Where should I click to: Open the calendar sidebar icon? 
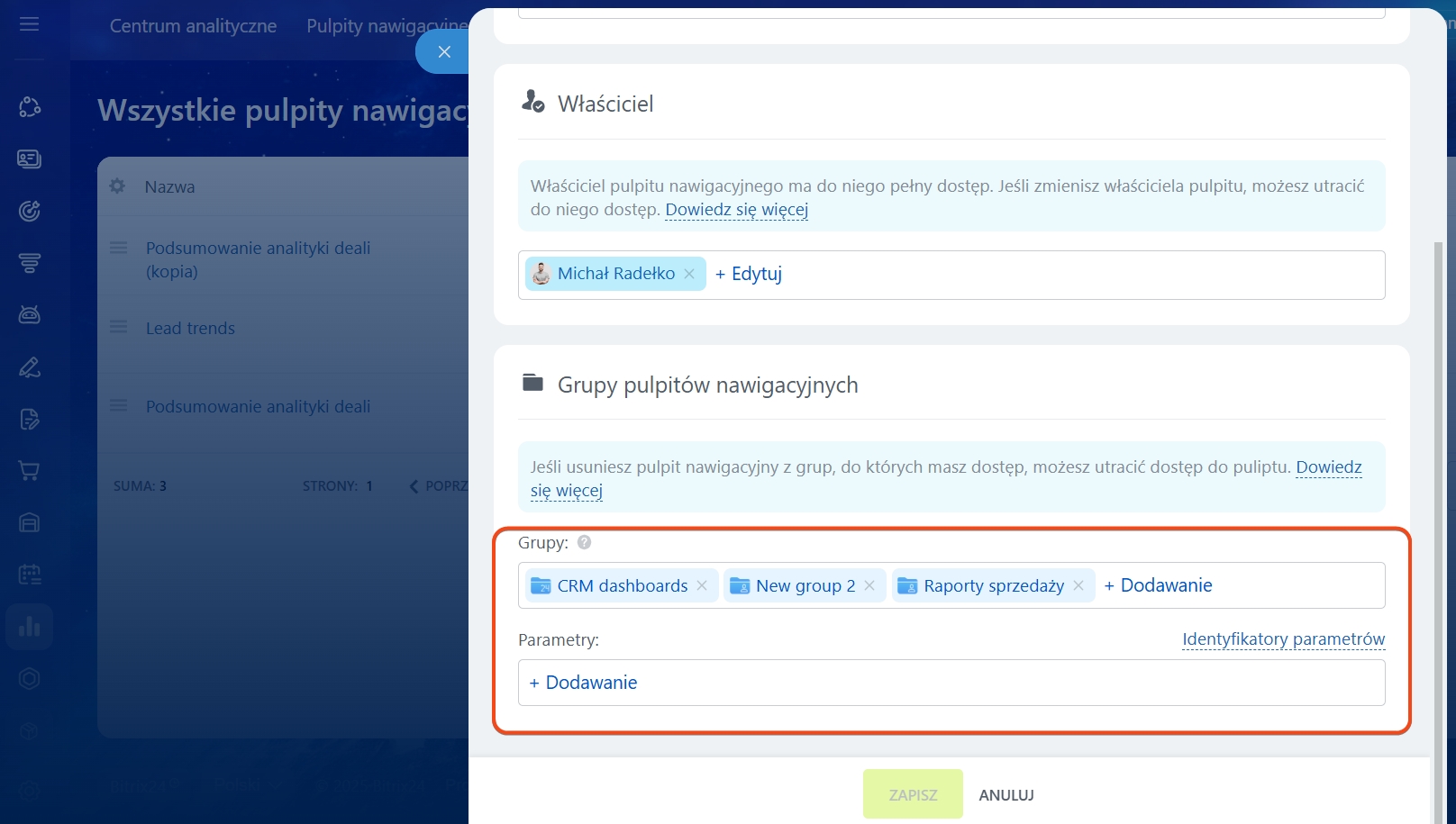click(29, 575)
